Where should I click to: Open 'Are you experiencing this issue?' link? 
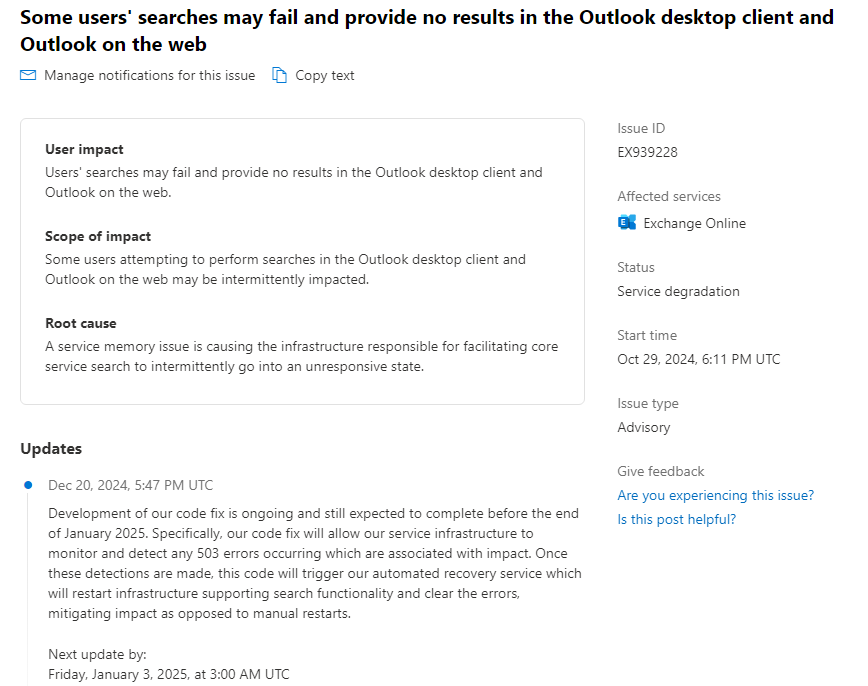pos(715,495)
